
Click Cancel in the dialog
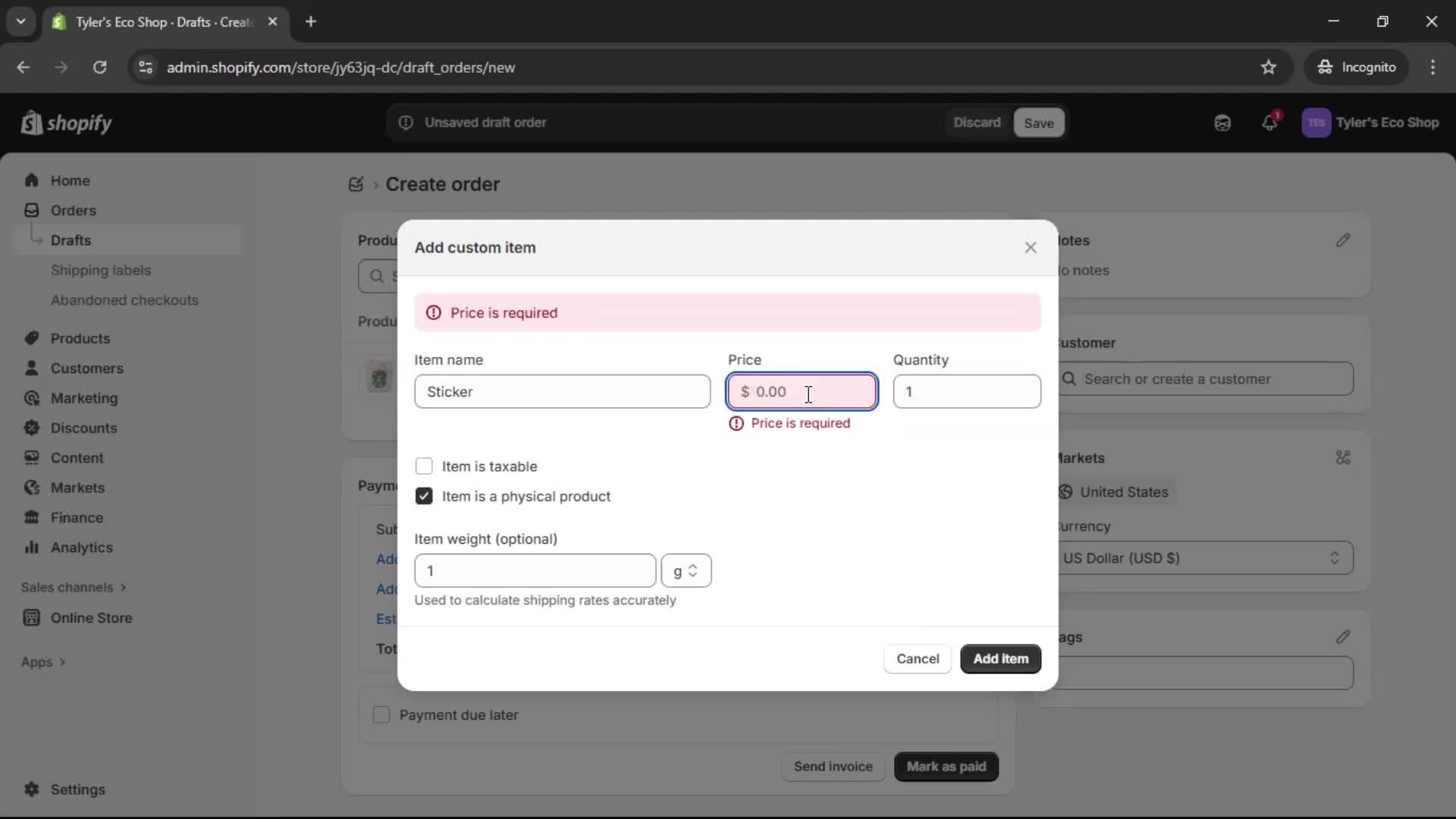coord(918,659)
